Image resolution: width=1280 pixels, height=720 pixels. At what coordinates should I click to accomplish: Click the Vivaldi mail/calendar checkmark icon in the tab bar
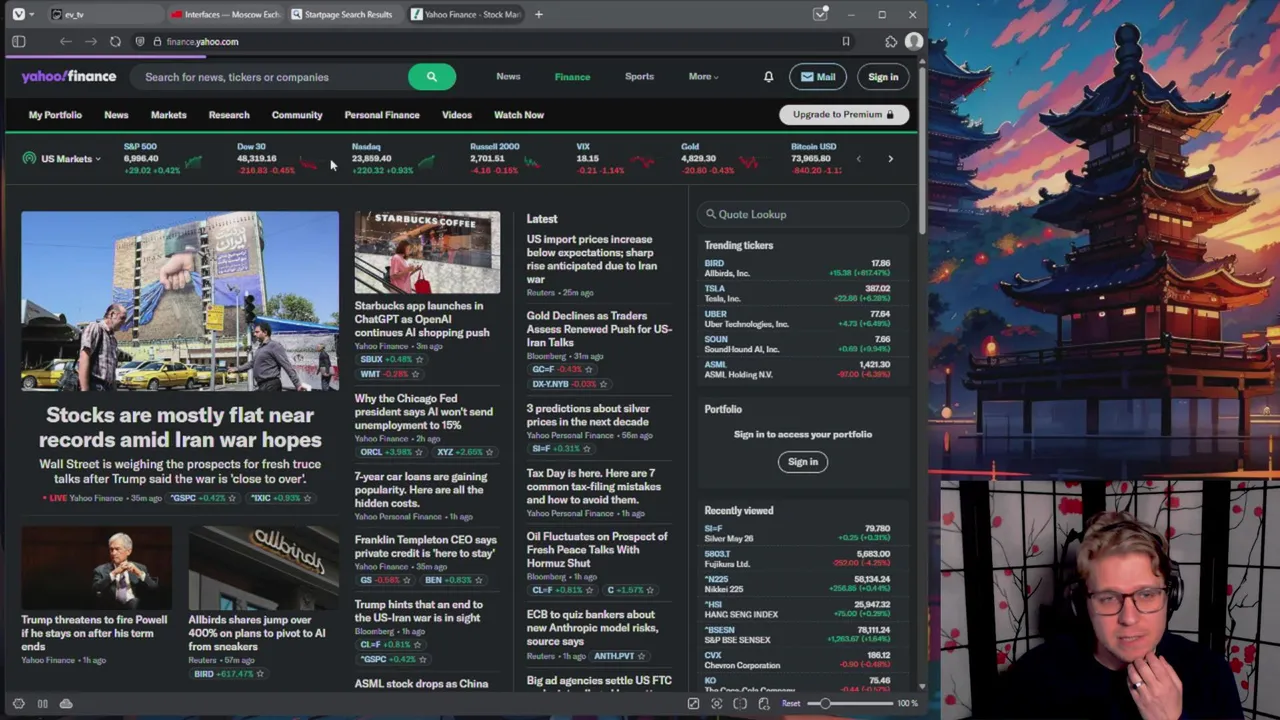(820, 14)
